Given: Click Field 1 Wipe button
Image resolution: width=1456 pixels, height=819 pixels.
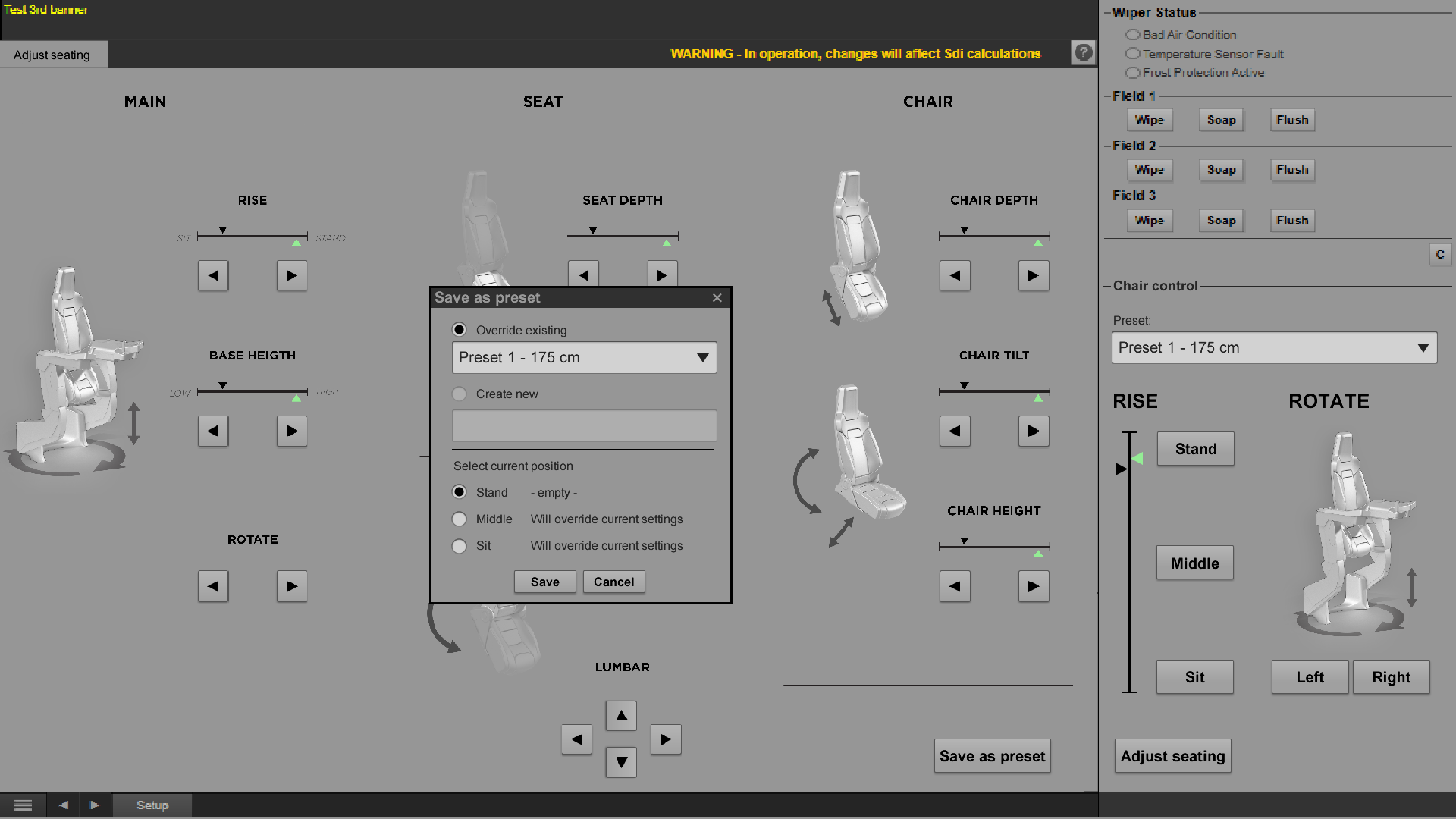Looking at the screenshot, I should point(1149,120).
